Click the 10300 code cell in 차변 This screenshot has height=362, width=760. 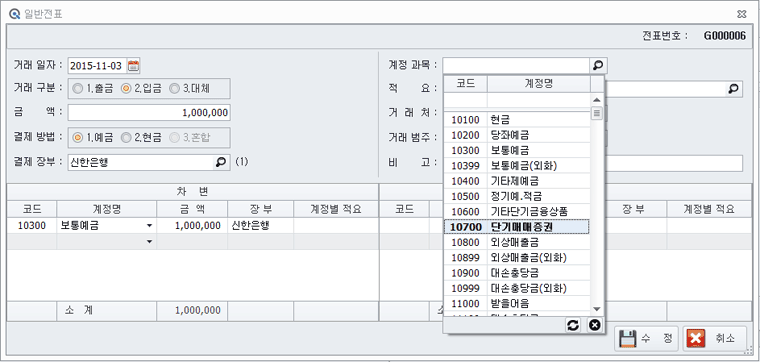(32, 226)
